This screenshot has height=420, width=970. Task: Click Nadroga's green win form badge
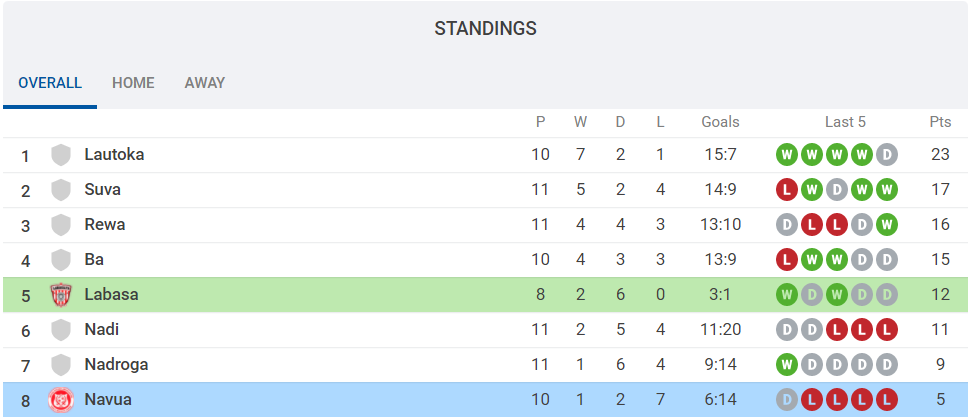[x=787, y=365]
